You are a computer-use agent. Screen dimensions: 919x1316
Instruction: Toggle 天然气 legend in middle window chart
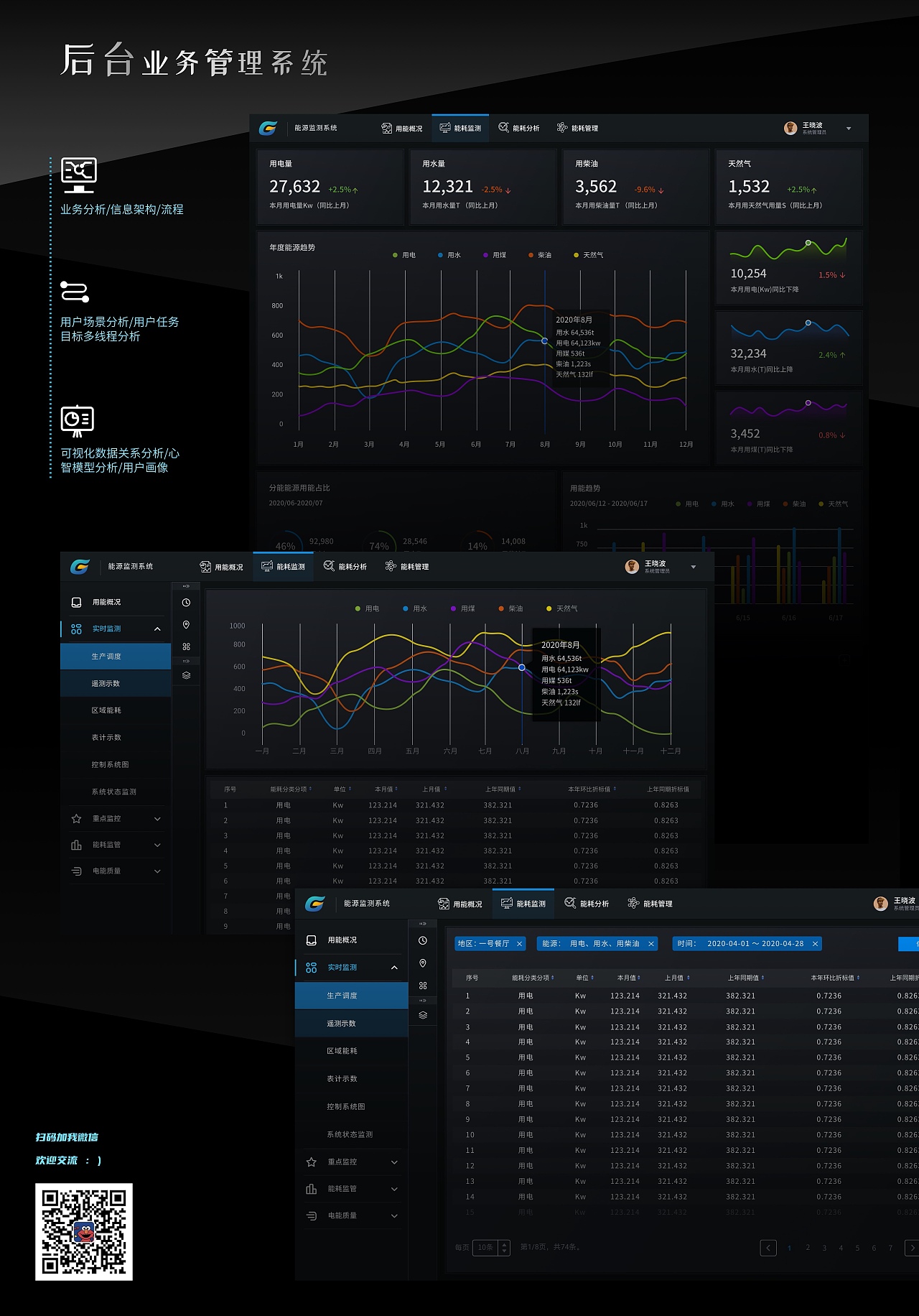[x=562, y=608]
